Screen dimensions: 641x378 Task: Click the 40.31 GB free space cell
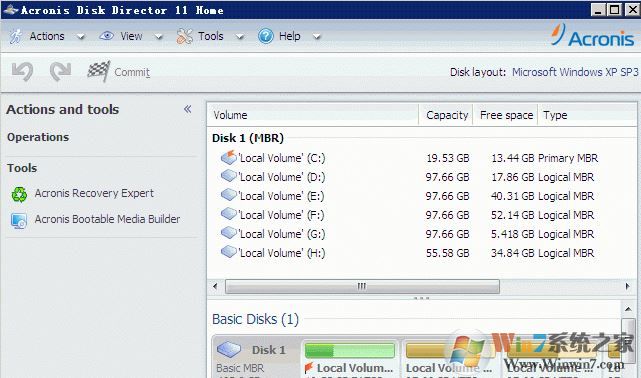click(513, 196)
